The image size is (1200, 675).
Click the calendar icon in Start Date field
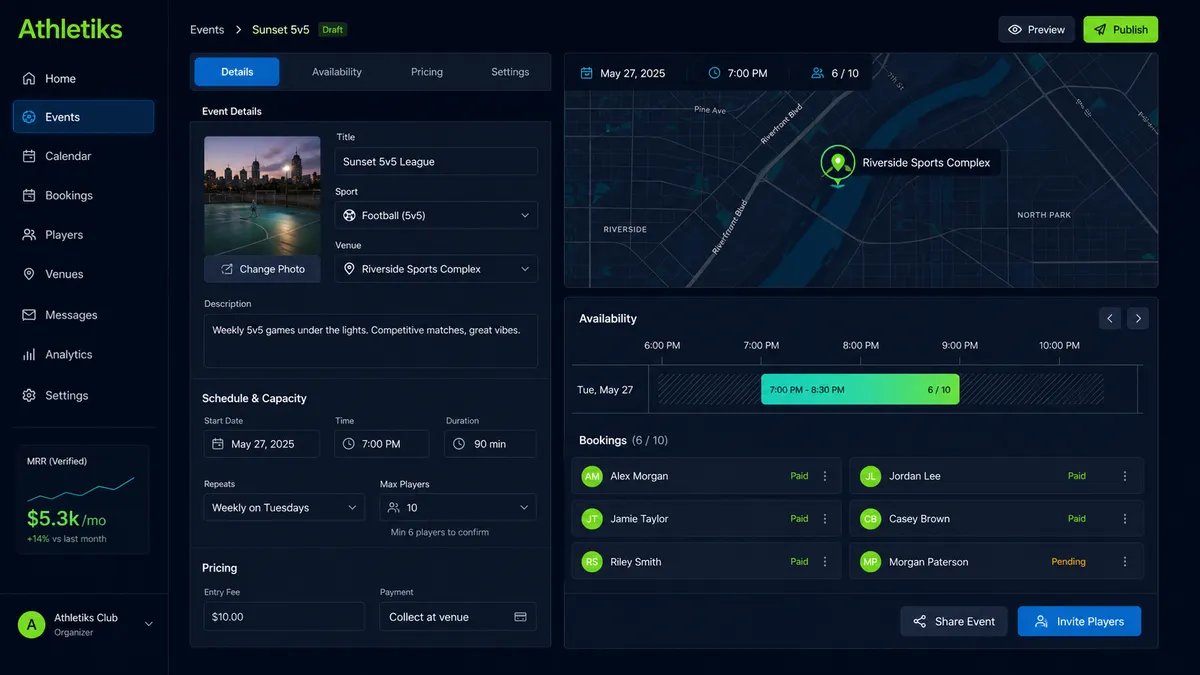[218, 444]
